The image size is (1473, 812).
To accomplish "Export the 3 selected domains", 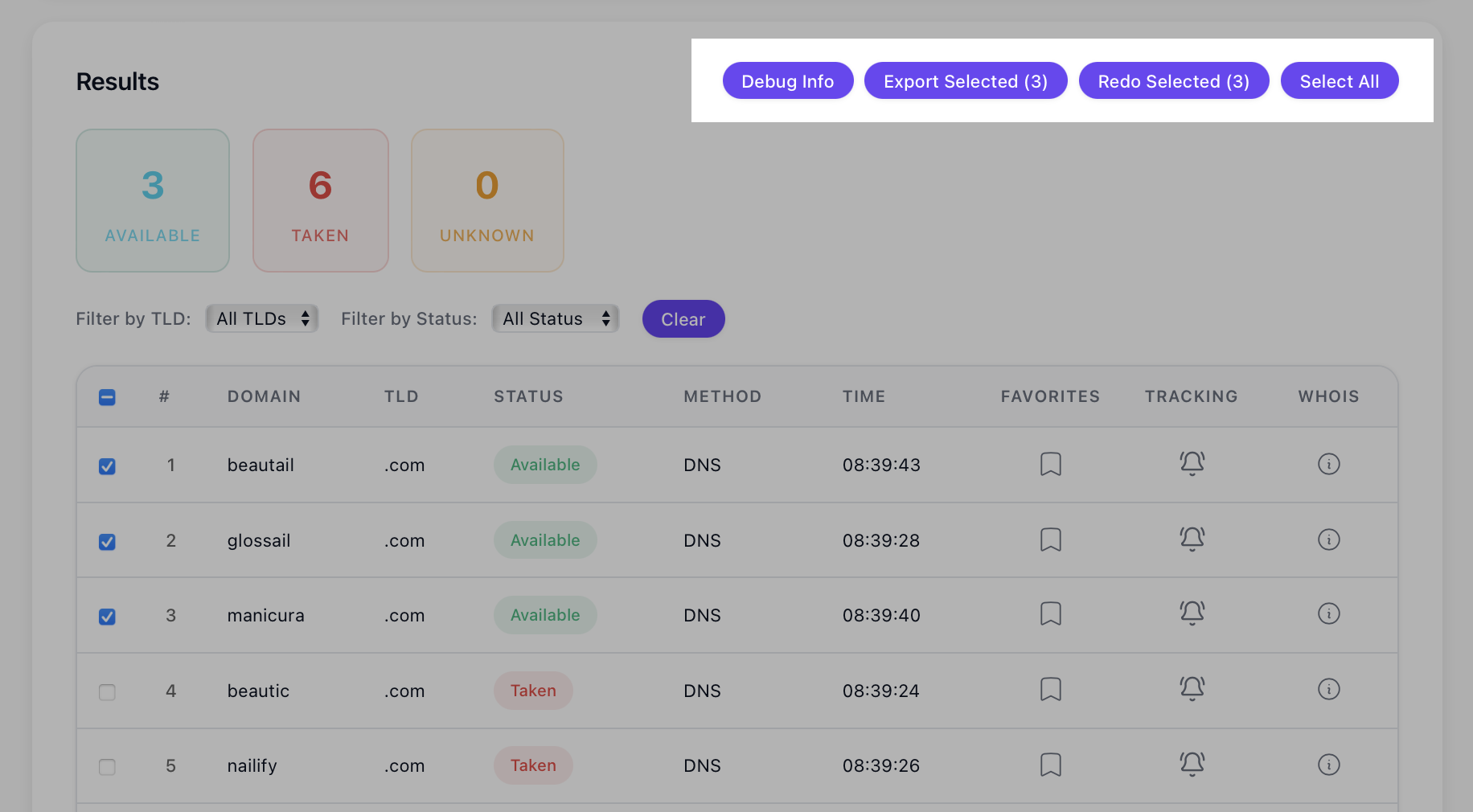I will click(x=965, y=81).
